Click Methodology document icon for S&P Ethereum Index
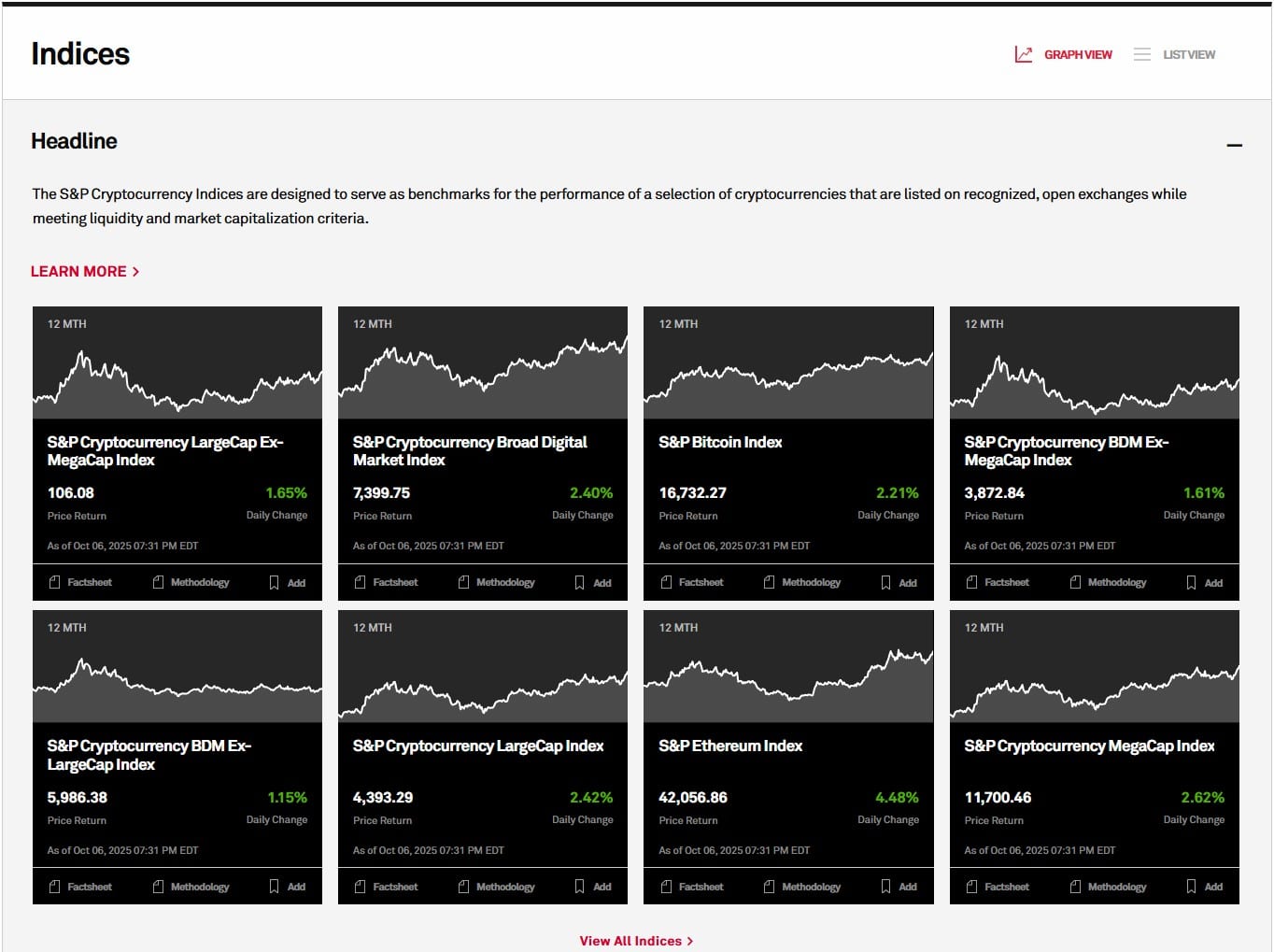Image resolution: width=1274 pixels, height=952 pixels. coord(769,887)
